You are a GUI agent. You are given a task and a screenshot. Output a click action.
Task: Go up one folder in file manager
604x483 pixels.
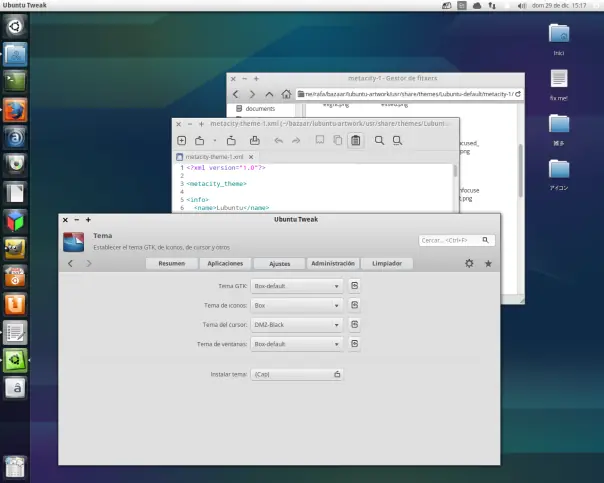point(269,94)
